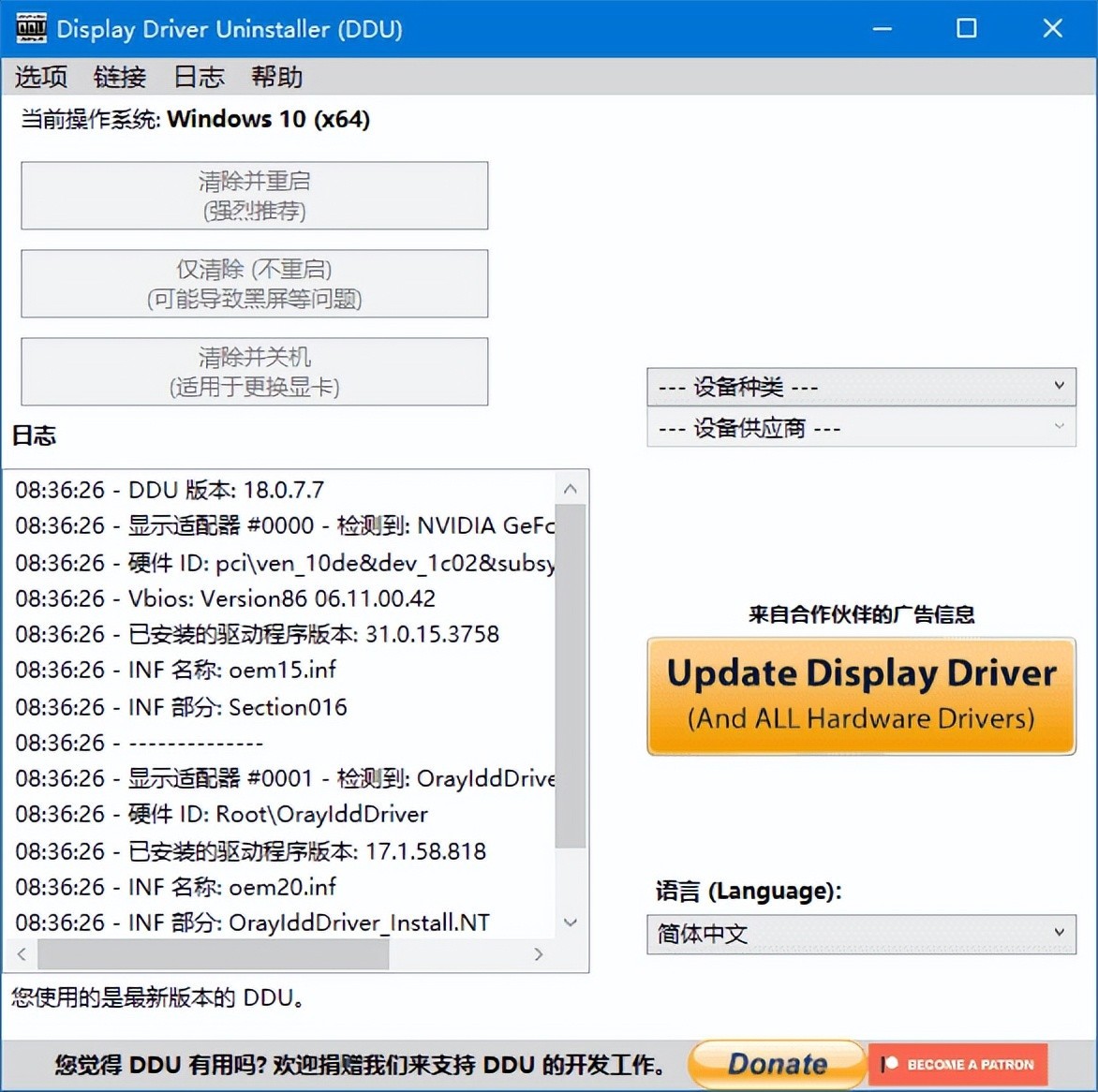Click the horizontal scrollbar right arrow below log
Screen dimensions: 1098x1092
coord(539,955)
